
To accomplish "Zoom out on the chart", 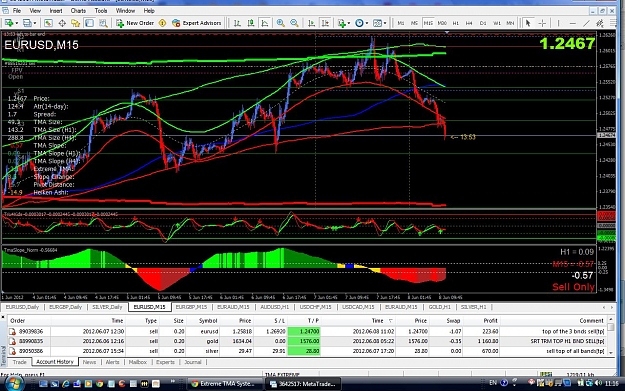I will (x=294, y=23).
